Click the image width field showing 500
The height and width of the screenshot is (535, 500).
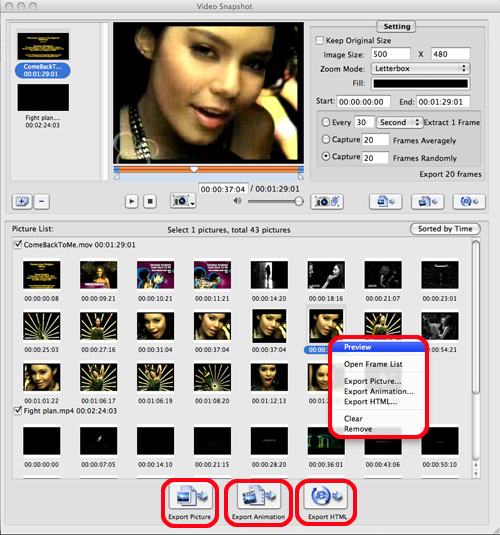tap(390, 54)
